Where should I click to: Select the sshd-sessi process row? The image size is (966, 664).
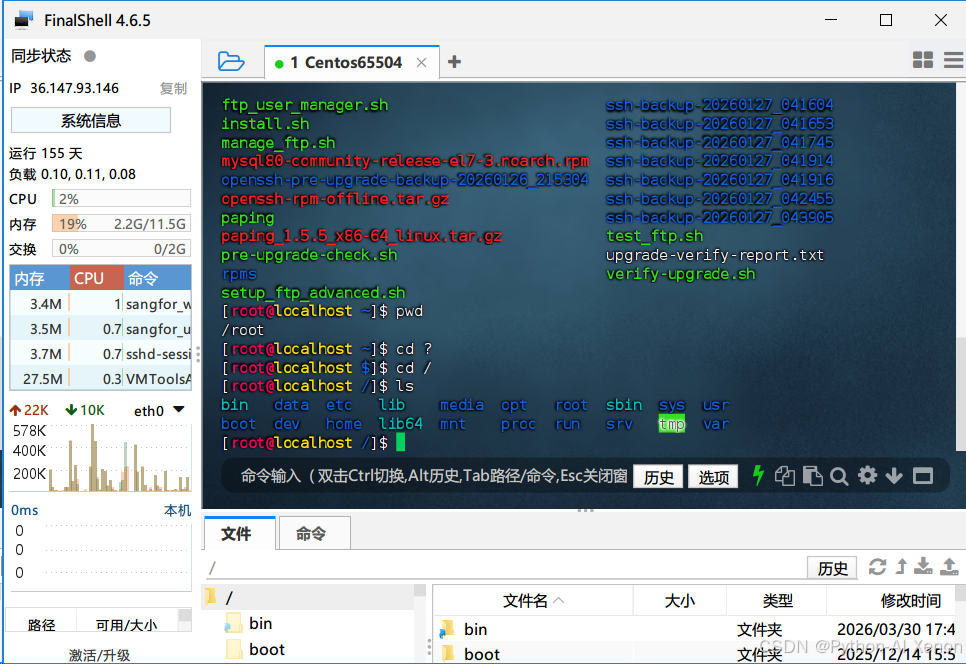tap(101, 354)
